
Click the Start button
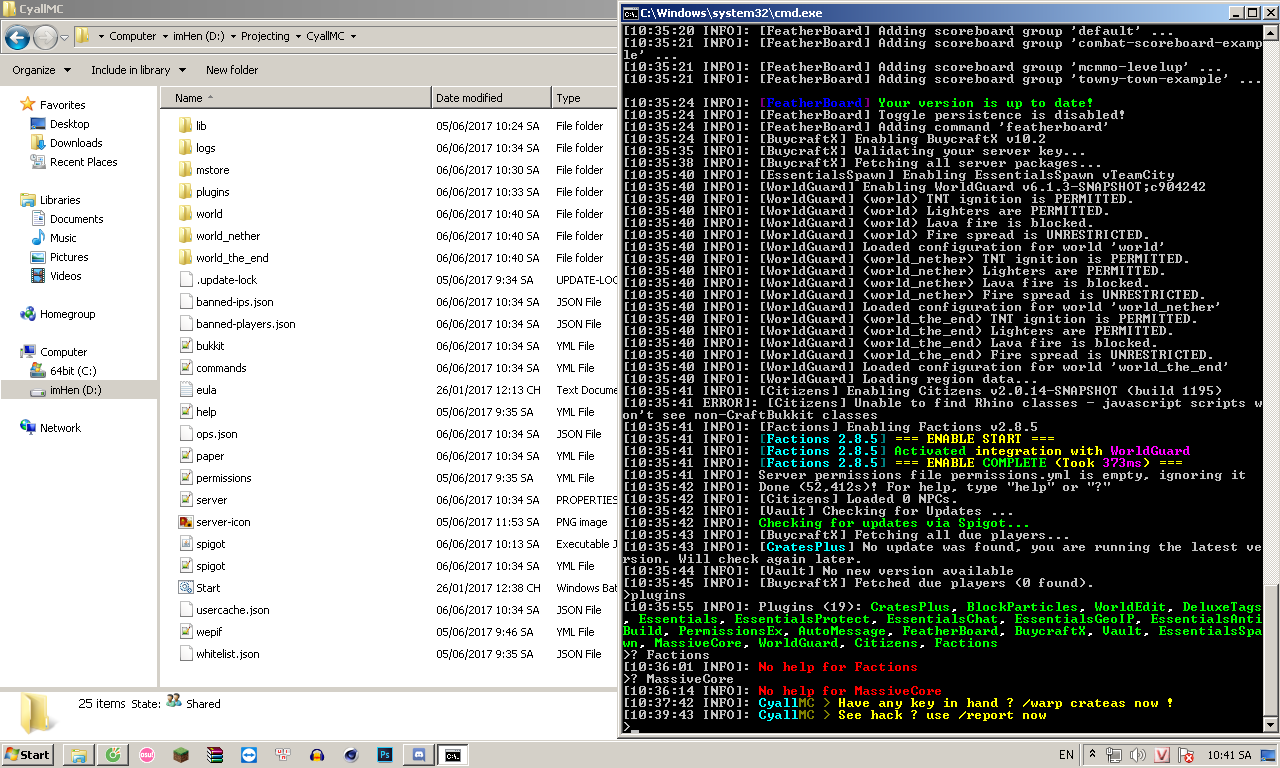pos(28,754)
